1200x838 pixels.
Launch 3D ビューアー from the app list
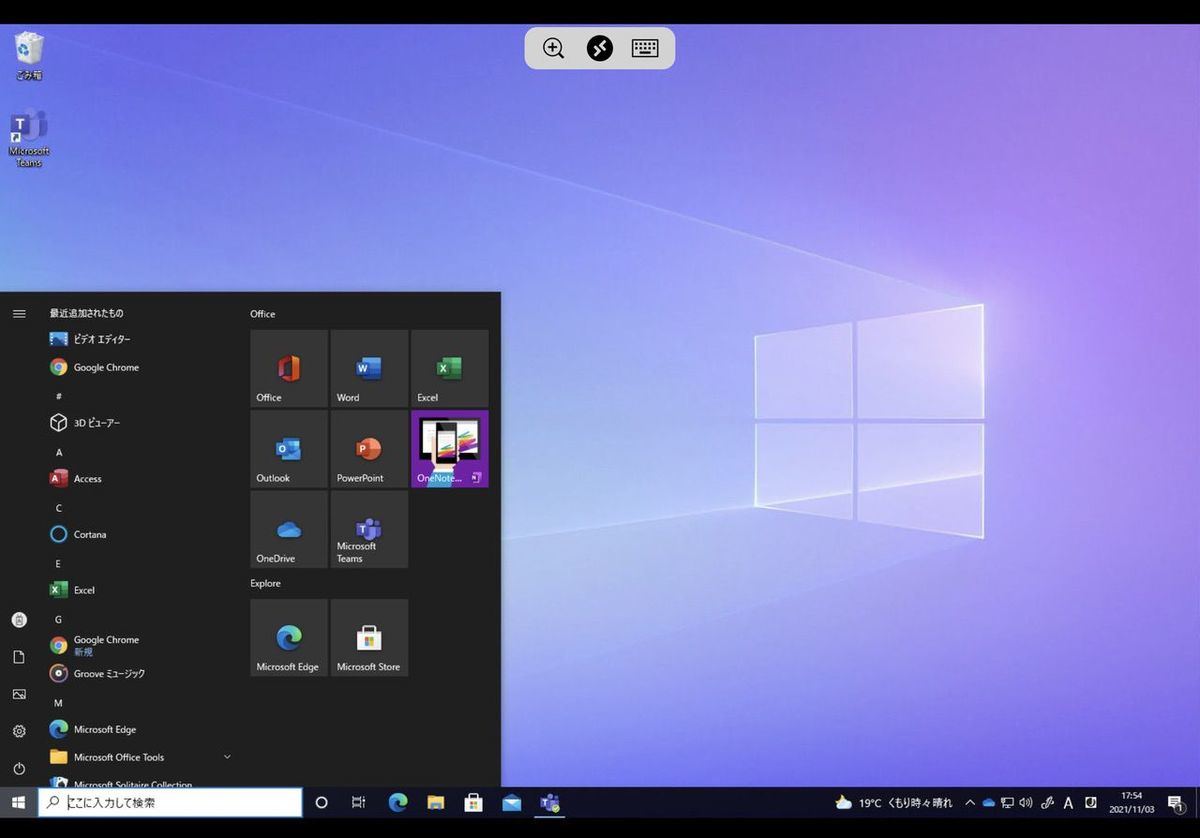coord(140,423)
